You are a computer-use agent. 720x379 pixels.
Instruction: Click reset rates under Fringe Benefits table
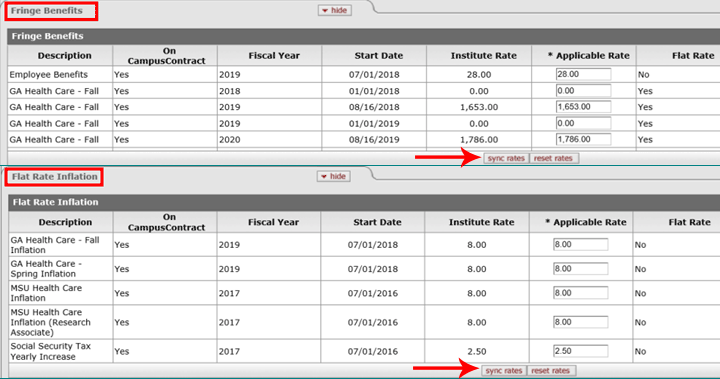click(x=553, y=158)
